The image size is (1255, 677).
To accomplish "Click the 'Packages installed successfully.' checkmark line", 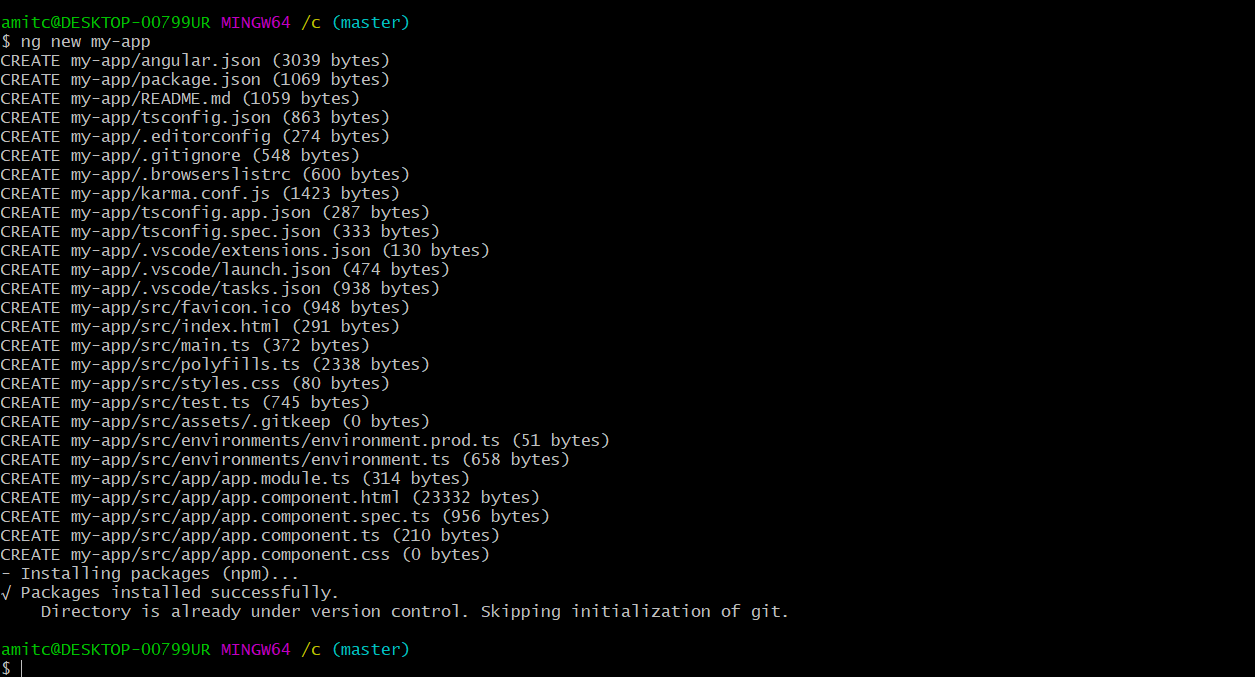I will click(170, 592).
